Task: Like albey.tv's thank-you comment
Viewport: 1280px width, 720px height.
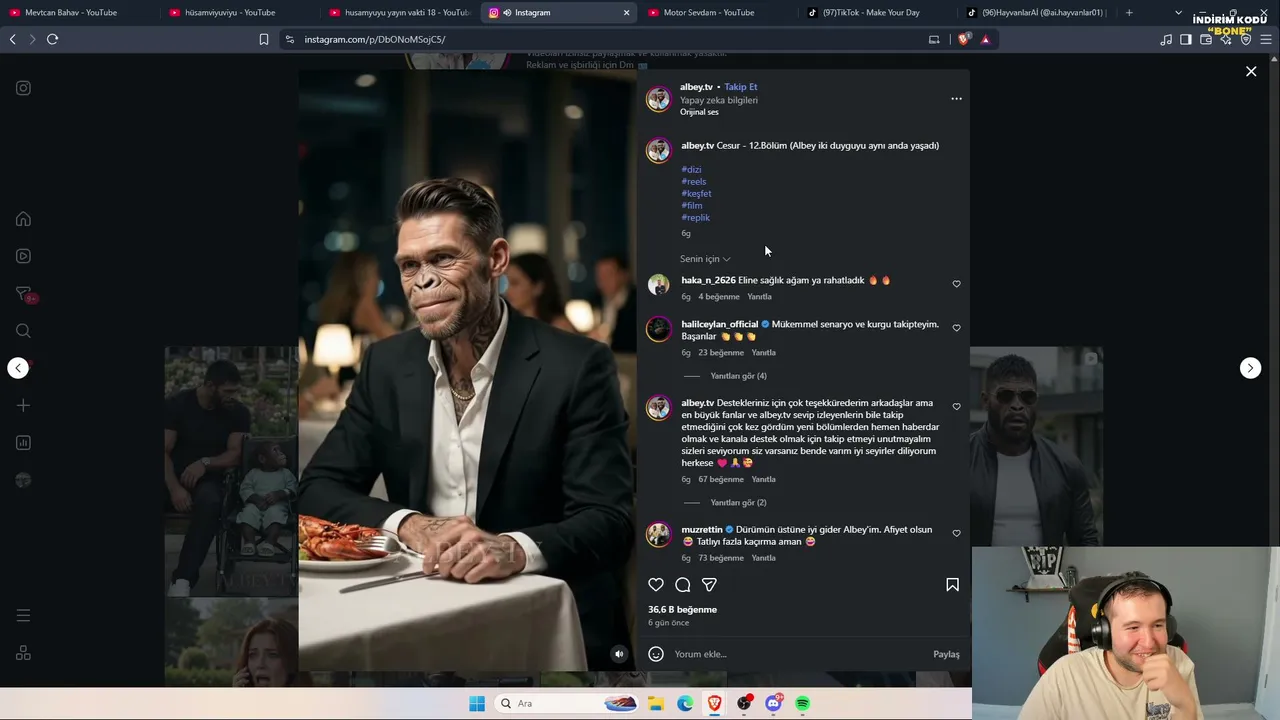Action: click(x=956, y=407)
